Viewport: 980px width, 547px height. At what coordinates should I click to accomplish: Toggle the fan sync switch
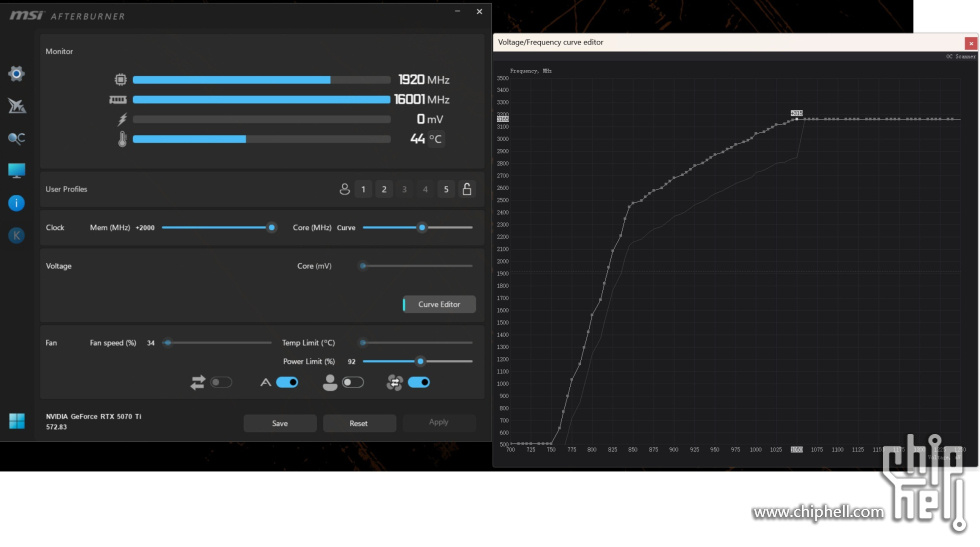pyautogui.click(x=419, y=382)
